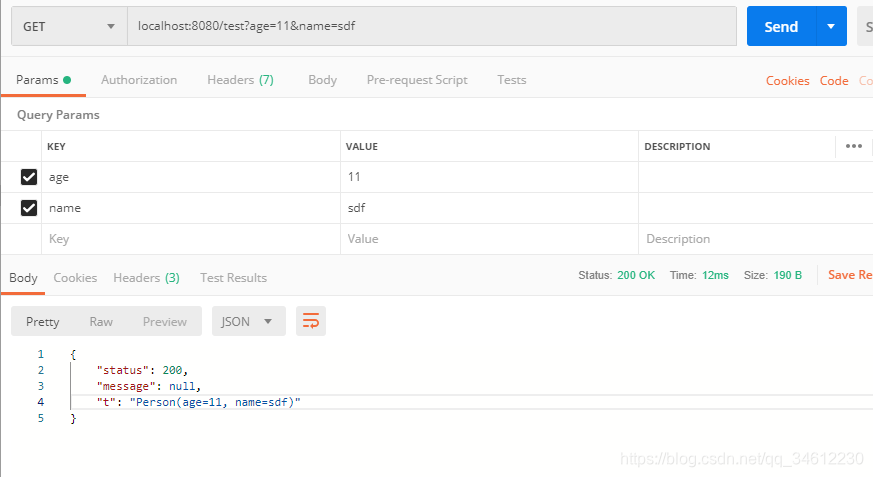Switch to the Params request tab

(x=43, y=80)
